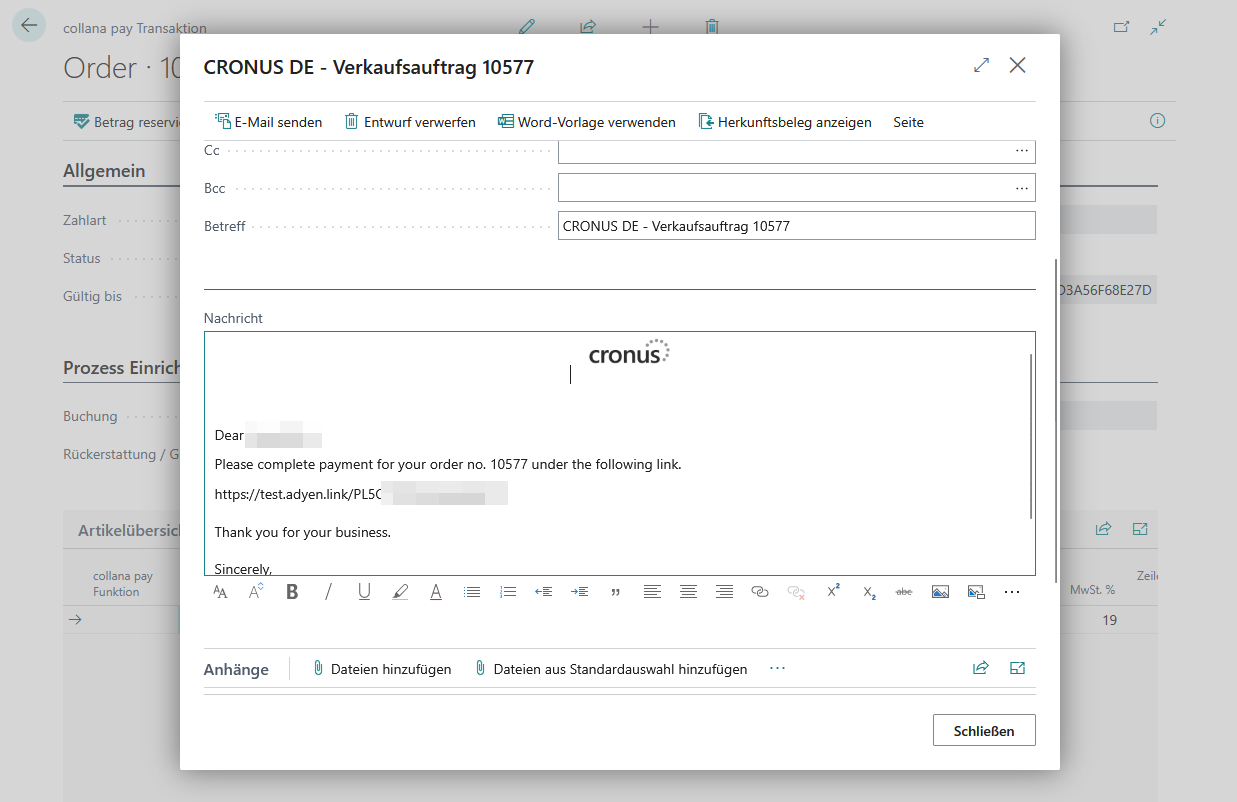Open Herkunftsbeleg anzeigen
The image size is (1237, 802).
785,122
